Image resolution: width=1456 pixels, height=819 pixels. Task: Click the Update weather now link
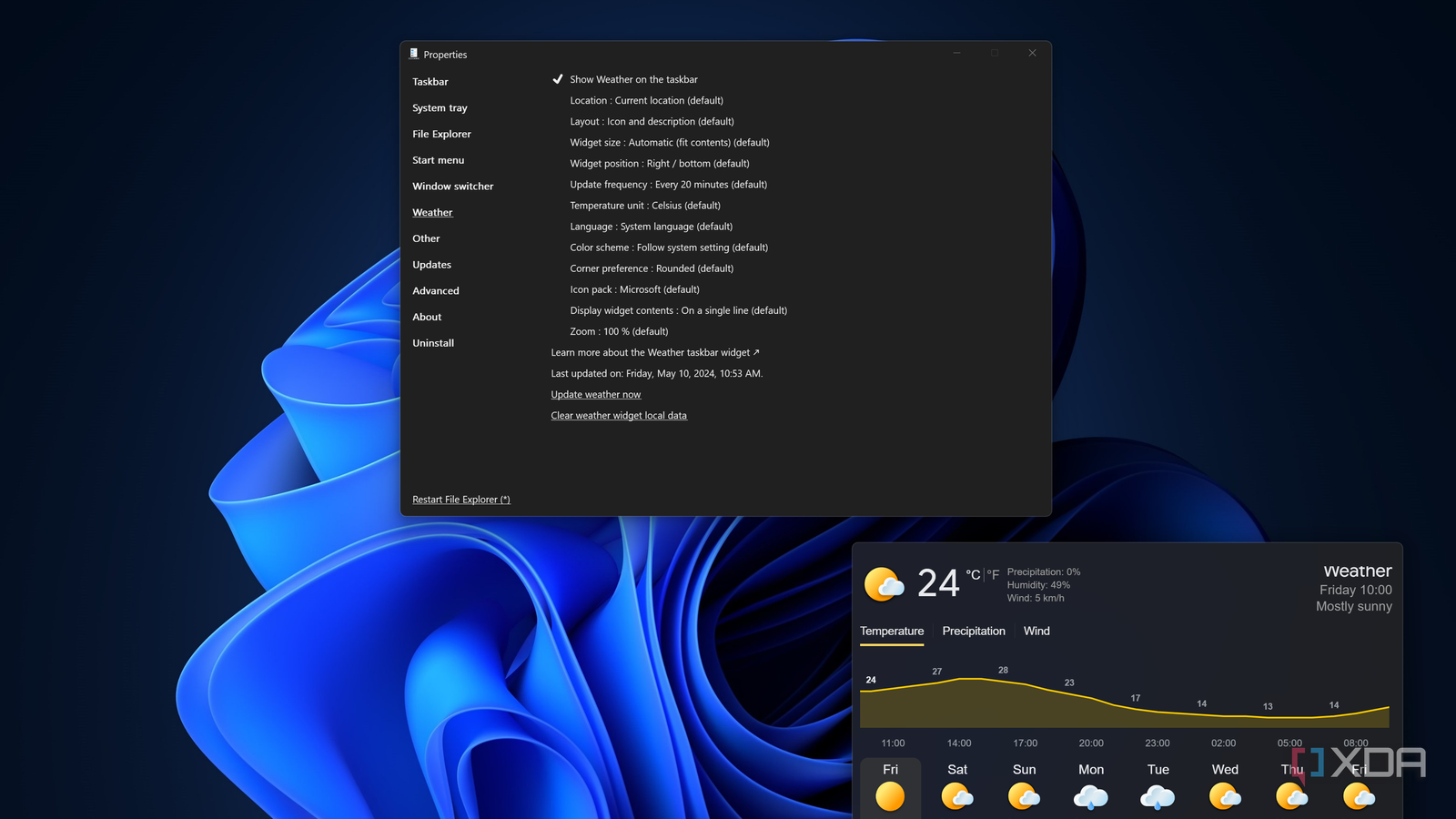click(595, 394)
